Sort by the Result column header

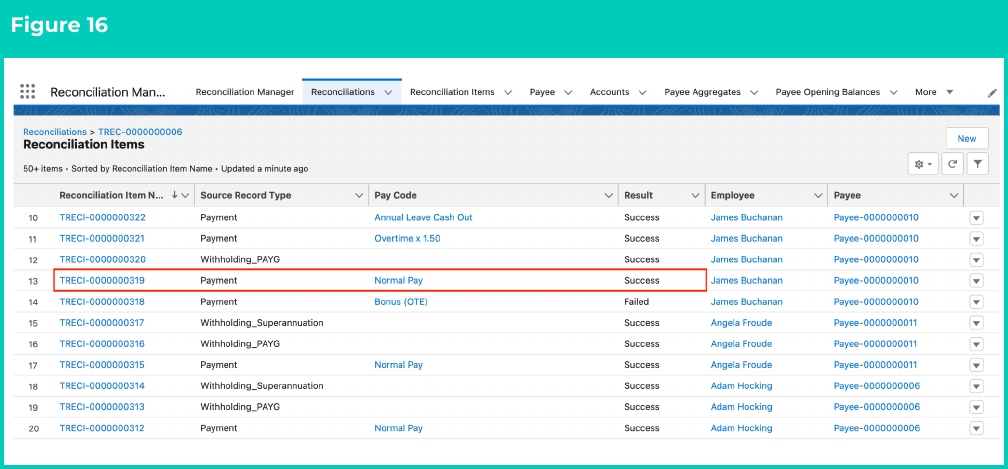click(x=638, y=195)
